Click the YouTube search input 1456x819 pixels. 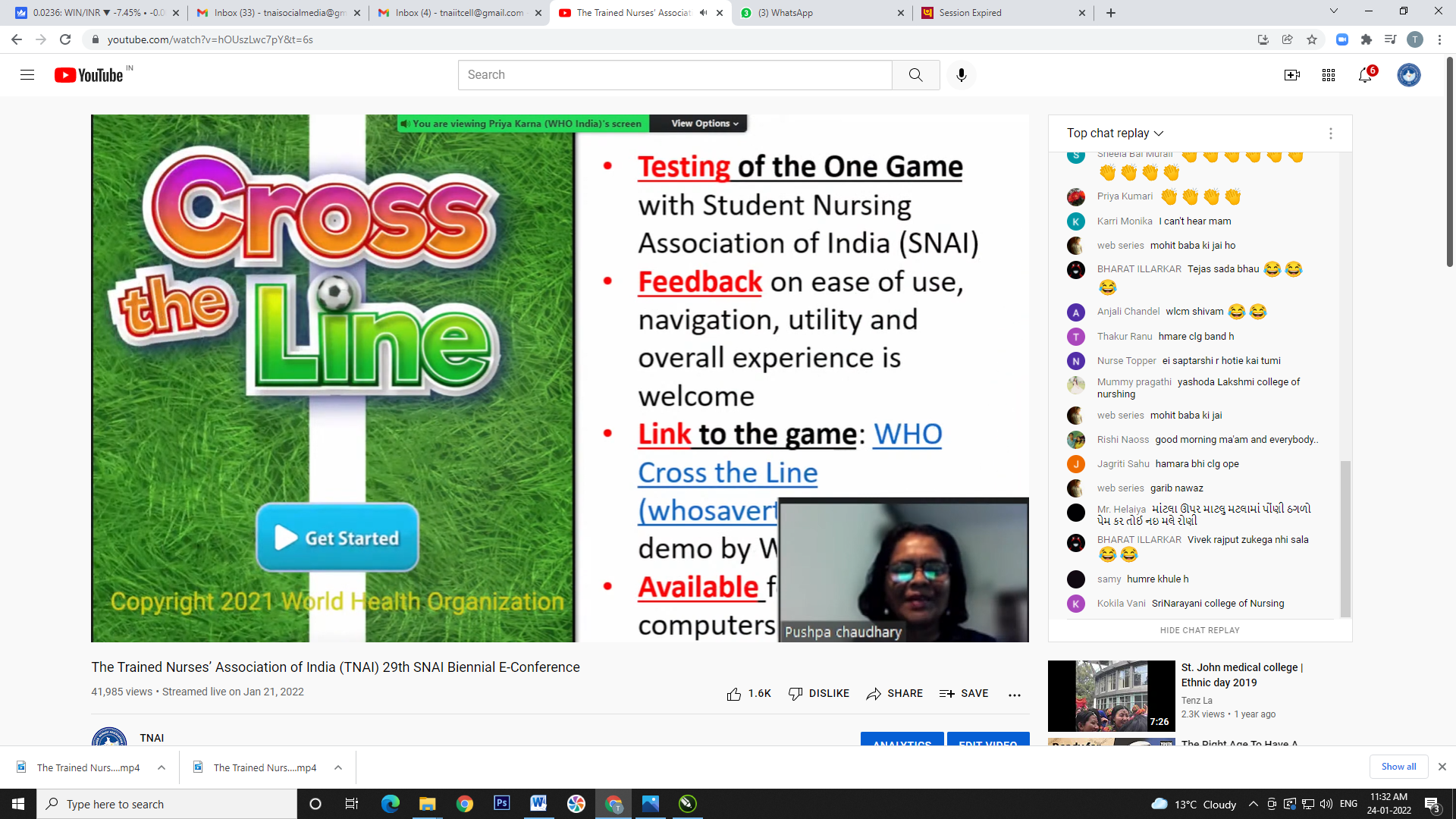pyautogui.click(x=675, y=75)
